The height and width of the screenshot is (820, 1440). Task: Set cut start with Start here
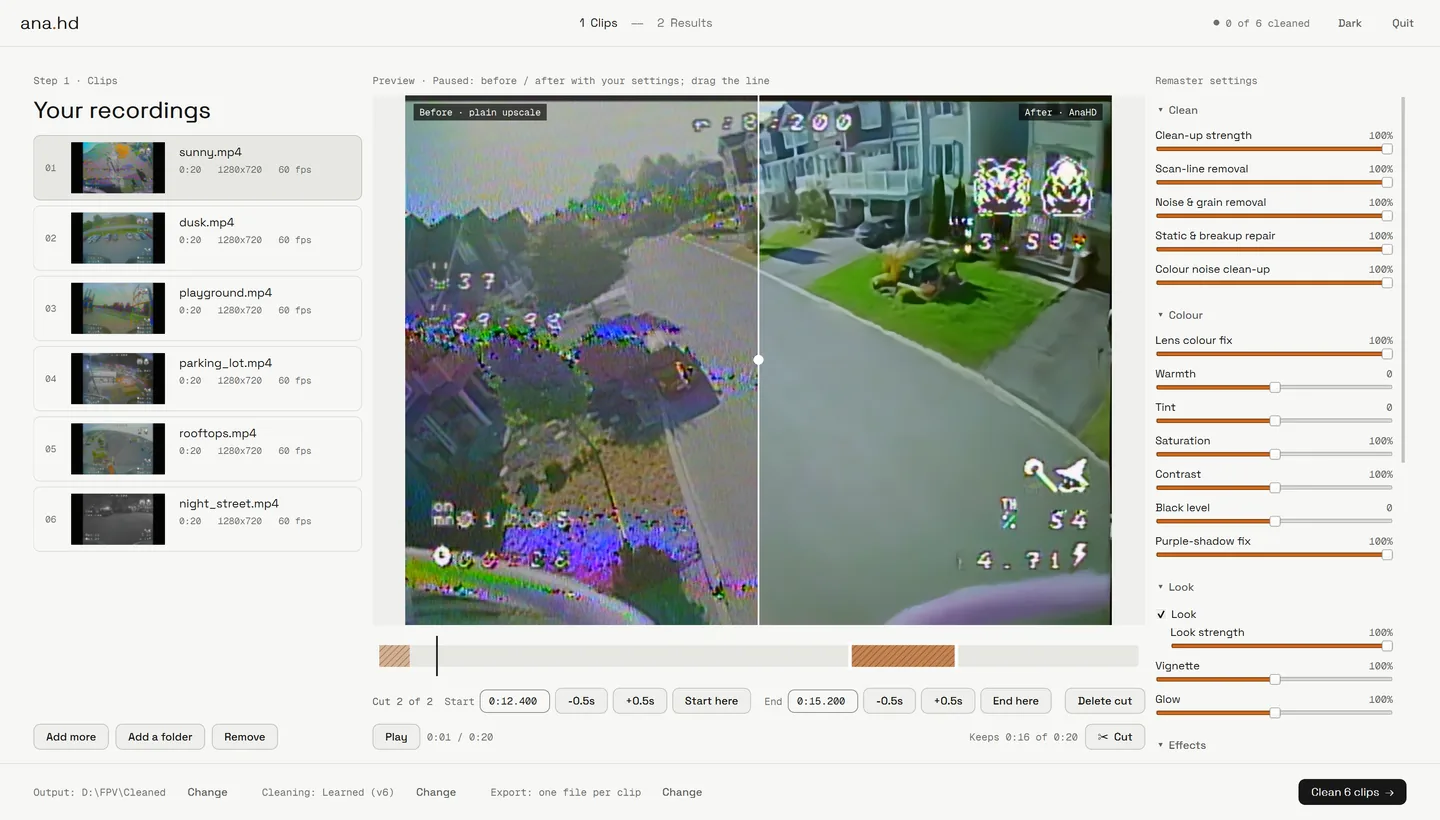point(712,701)
